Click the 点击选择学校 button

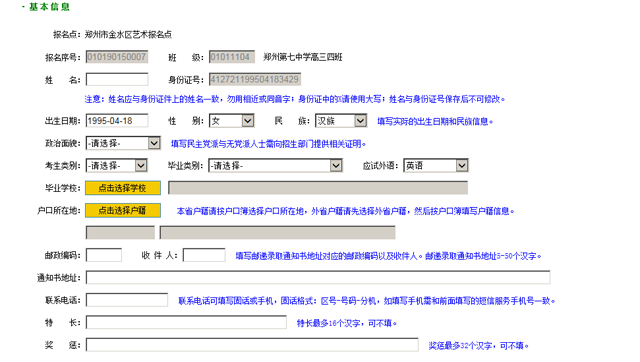tap(123, 188)
